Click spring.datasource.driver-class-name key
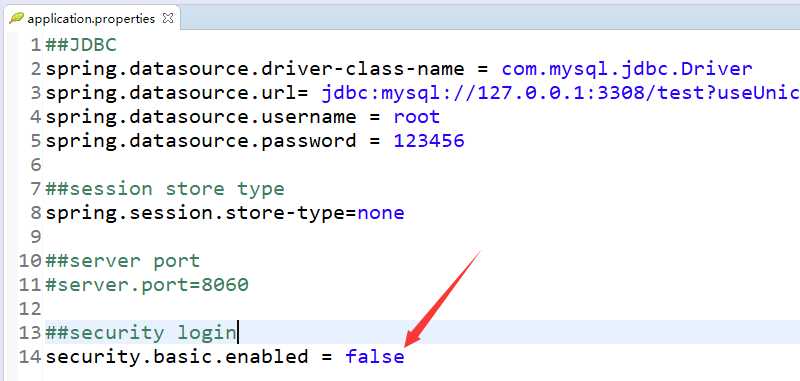This screenshot has width=800, height=381. [x=255, y=69]
